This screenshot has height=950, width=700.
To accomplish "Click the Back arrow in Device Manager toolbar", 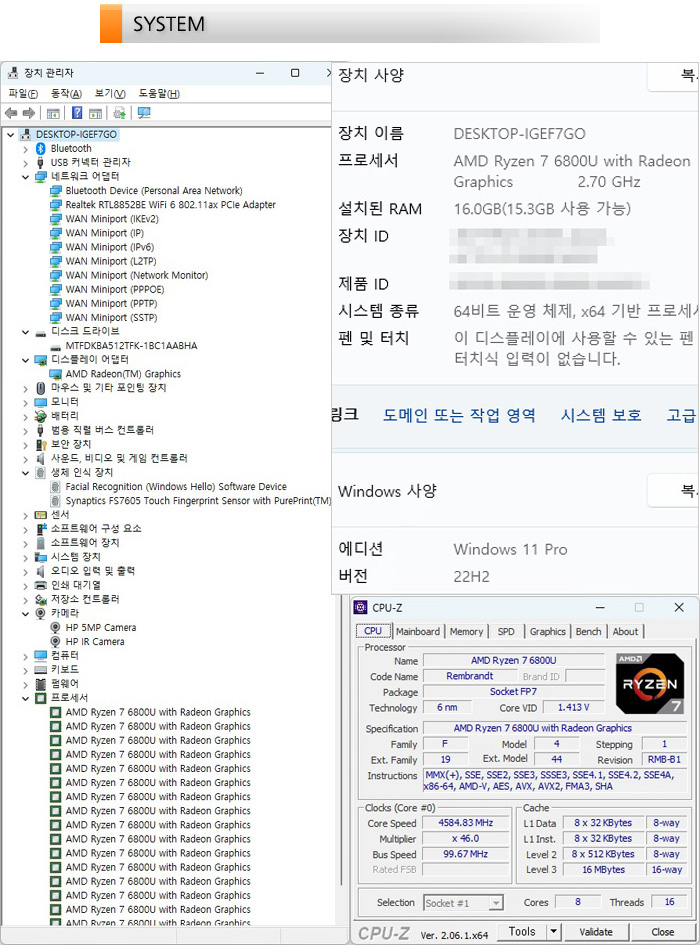I will 11,113.
